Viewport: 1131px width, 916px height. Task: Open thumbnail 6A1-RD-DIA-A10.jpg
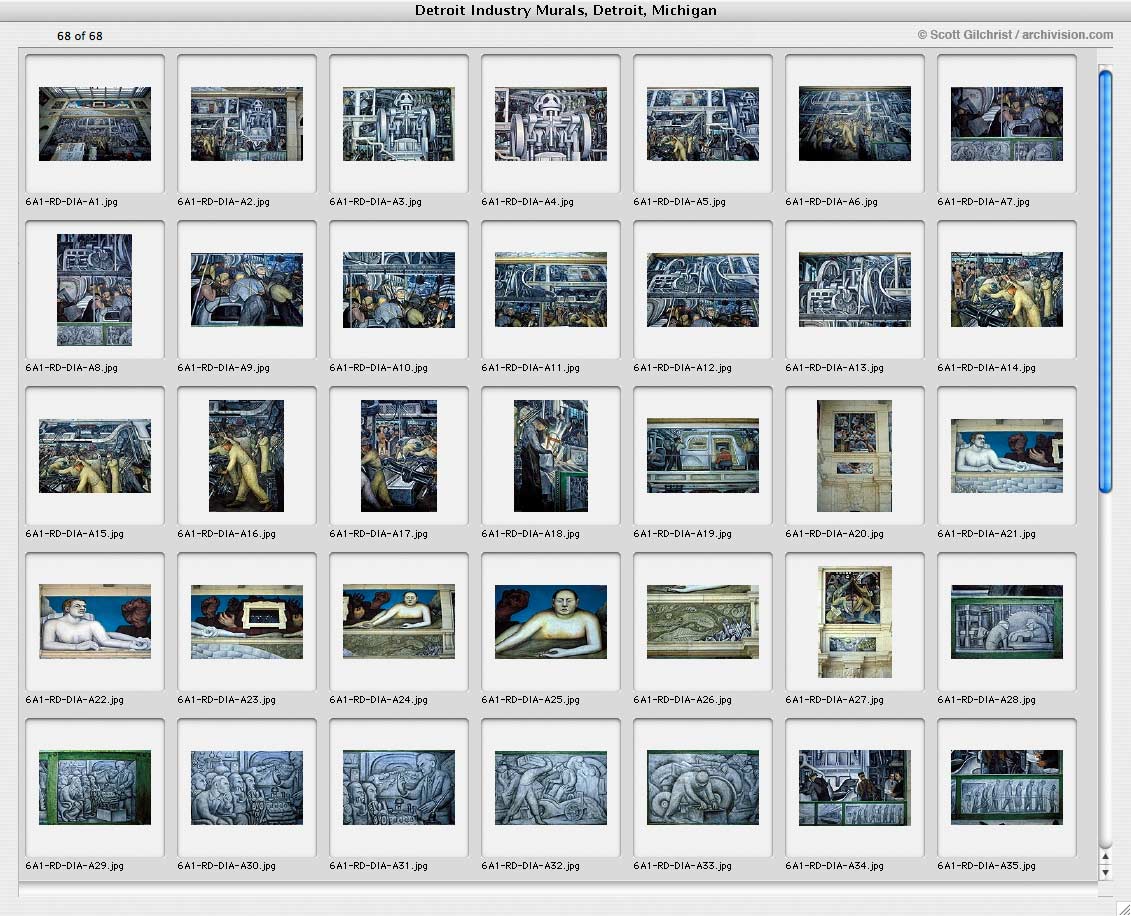pos(399,290)
